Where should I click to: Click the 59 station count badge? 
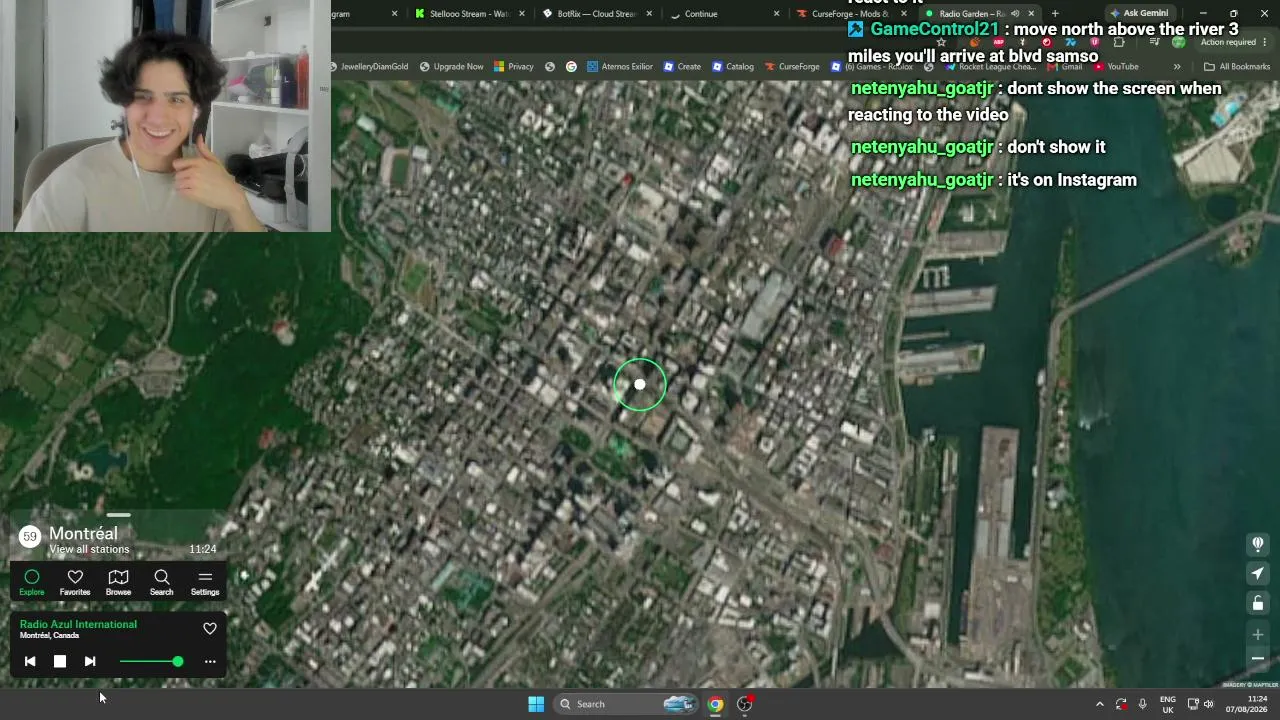click(x=30, y=537)
